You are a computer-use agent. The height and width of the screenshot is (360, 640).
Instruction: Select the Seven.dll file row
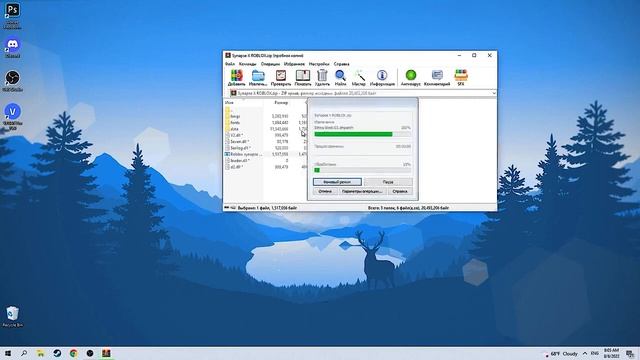coord(265,142)
